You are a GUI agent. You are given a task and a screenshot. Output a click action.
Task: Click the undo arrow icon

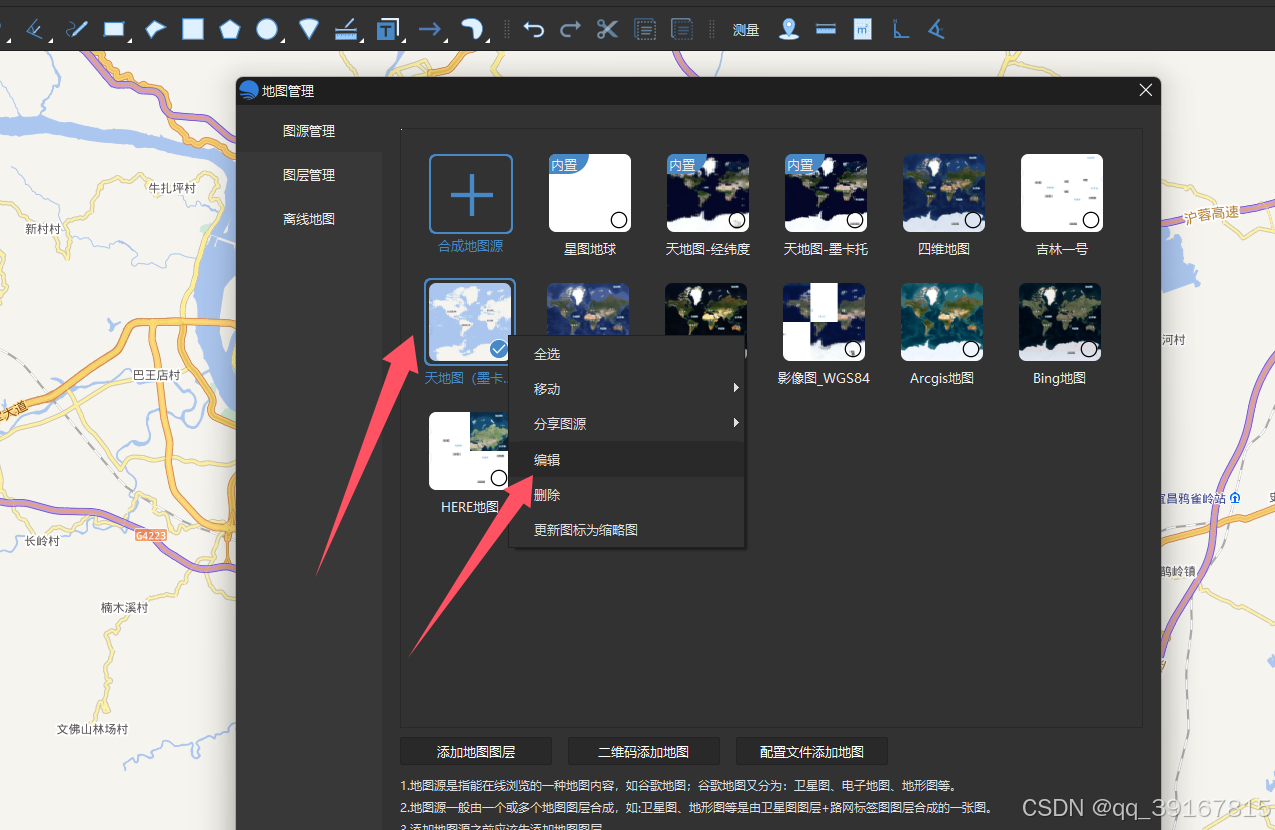(x=534, y=29)
